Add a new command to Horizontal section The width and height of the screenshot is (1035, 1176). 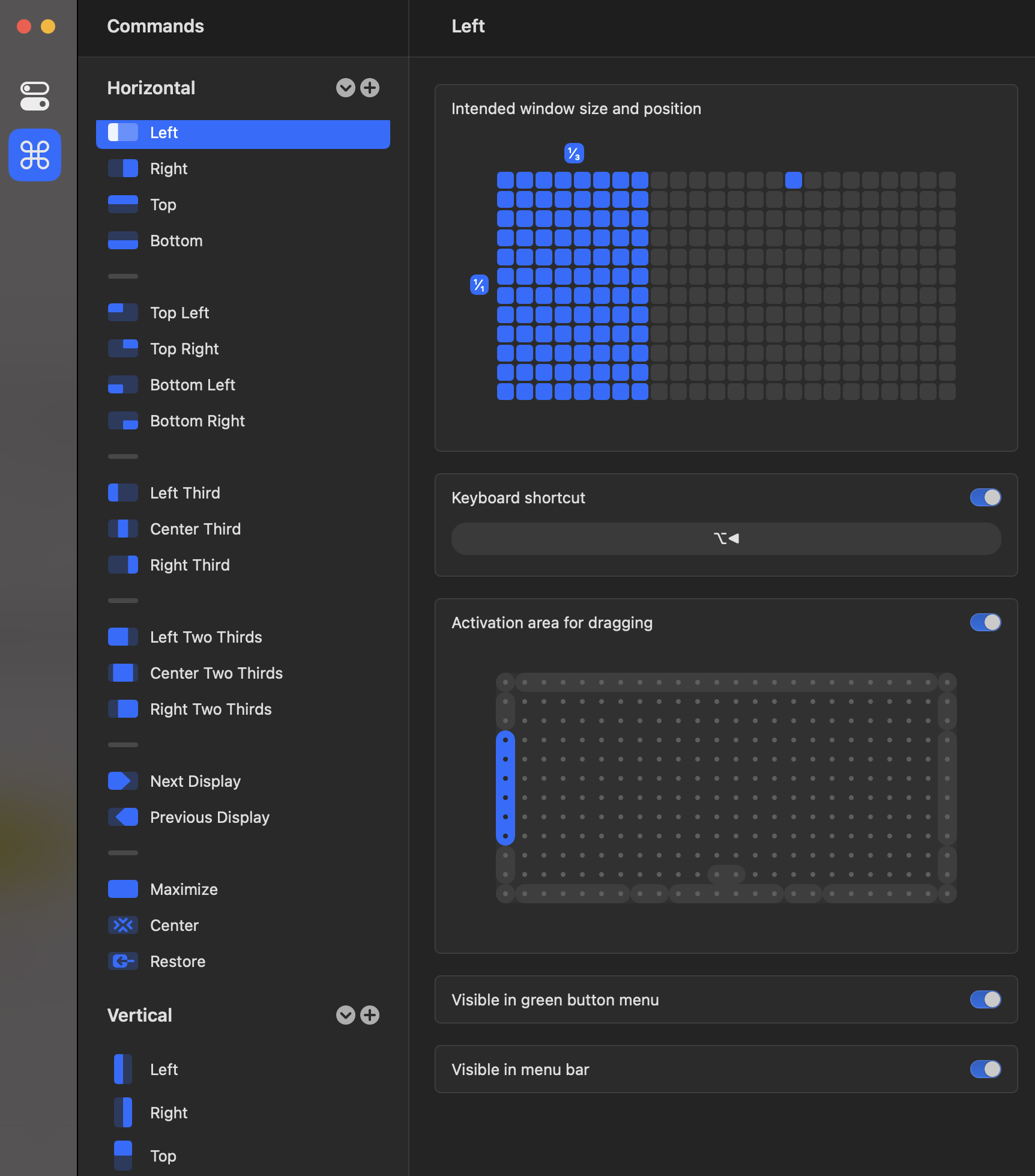point(370,88)
